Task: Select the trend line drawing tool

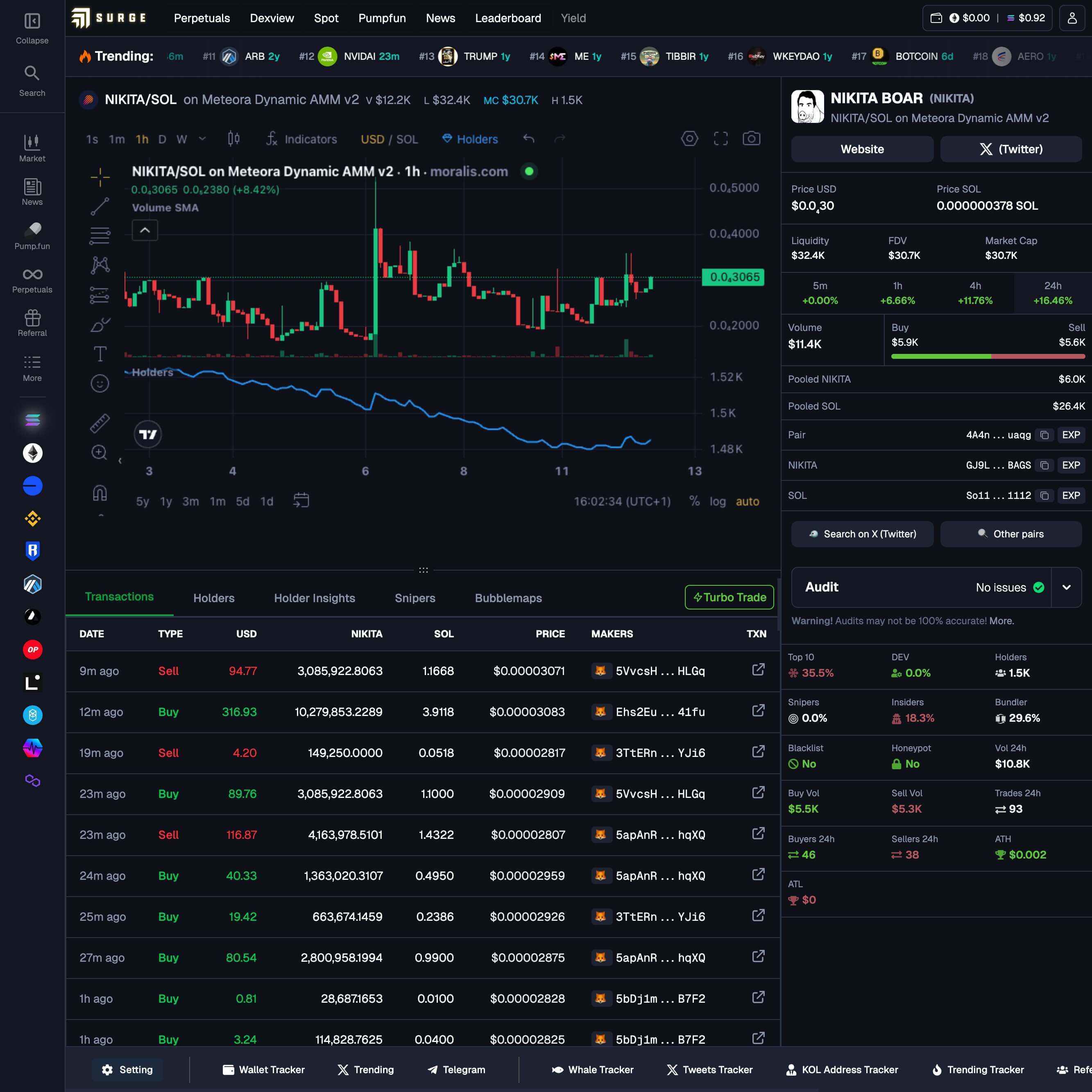Action: (100, 206)
